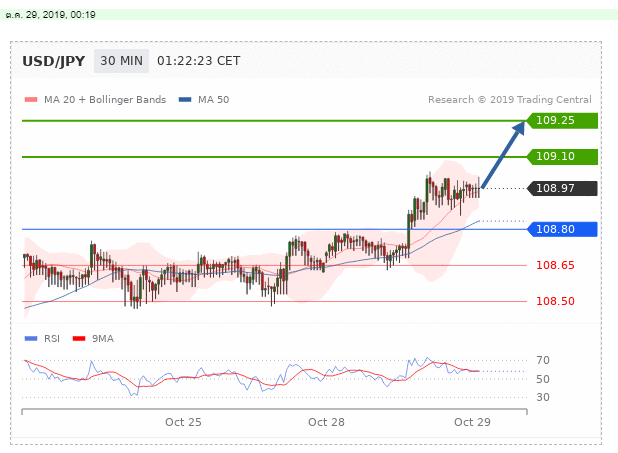Click the 108.50 red support label
618x453 pixels.
point(555,301)
